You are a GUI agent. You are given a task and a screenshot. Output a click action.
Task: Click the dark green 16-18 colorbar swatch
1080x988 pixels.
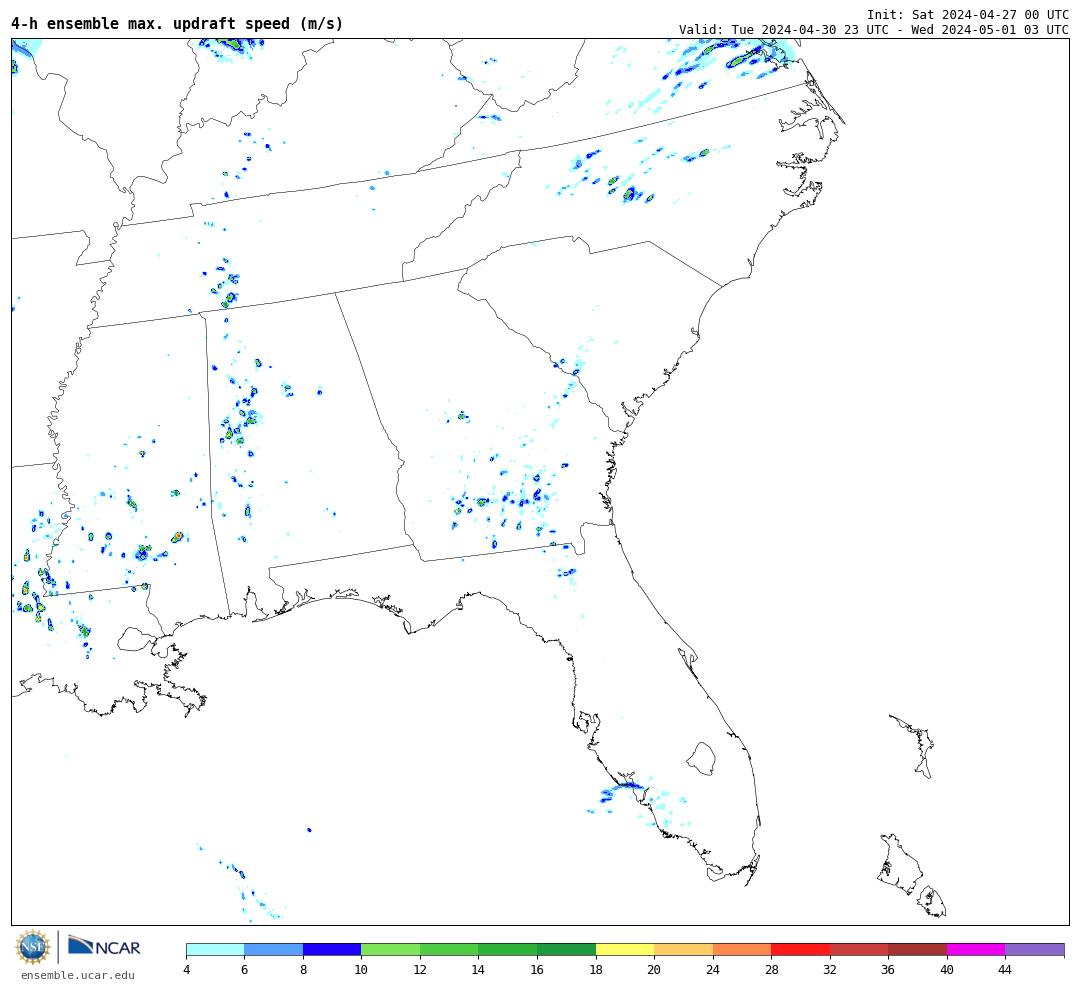pos(566,949)
